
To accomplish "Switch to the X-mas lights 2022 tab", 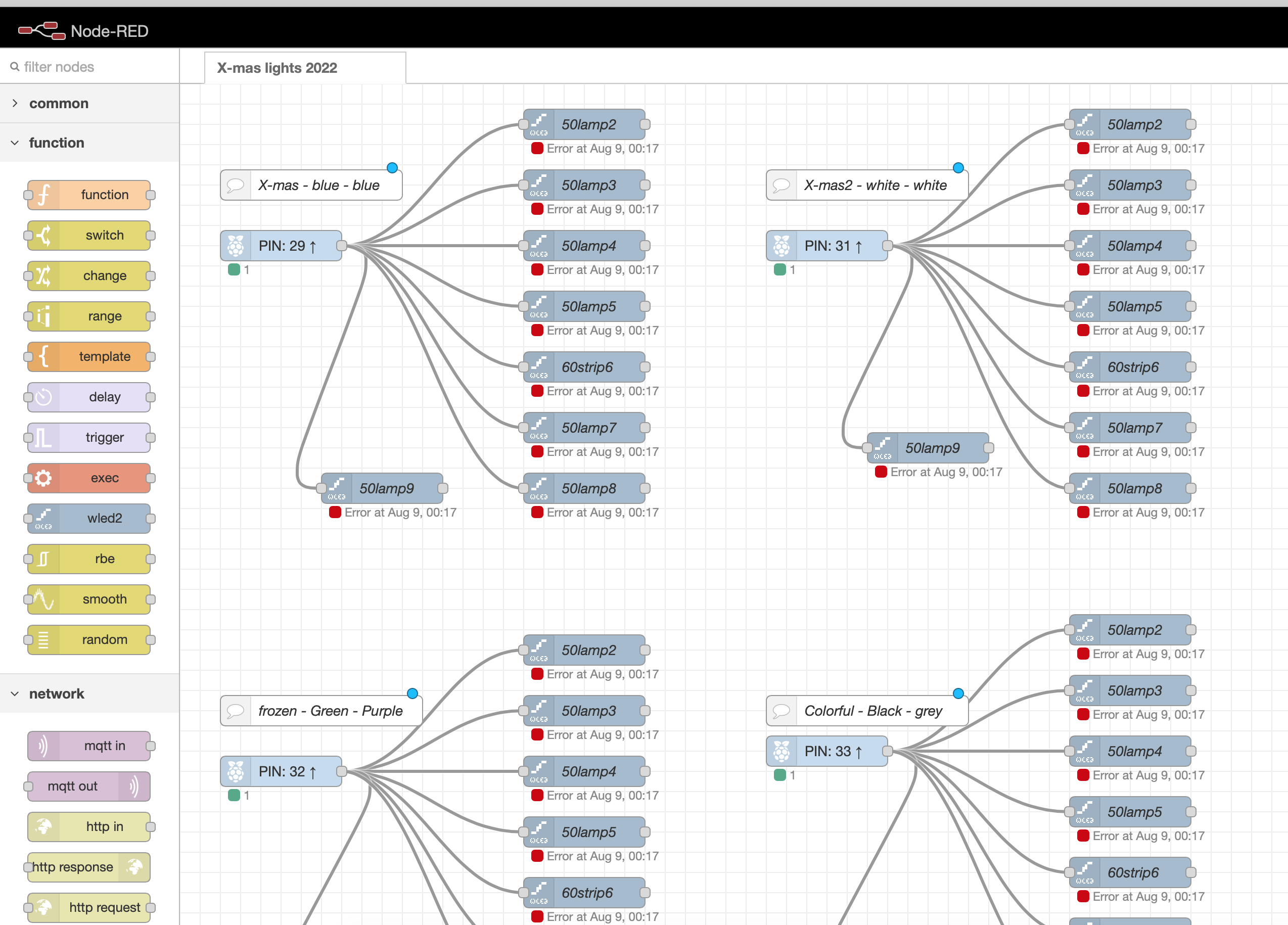I will [277, 68].
